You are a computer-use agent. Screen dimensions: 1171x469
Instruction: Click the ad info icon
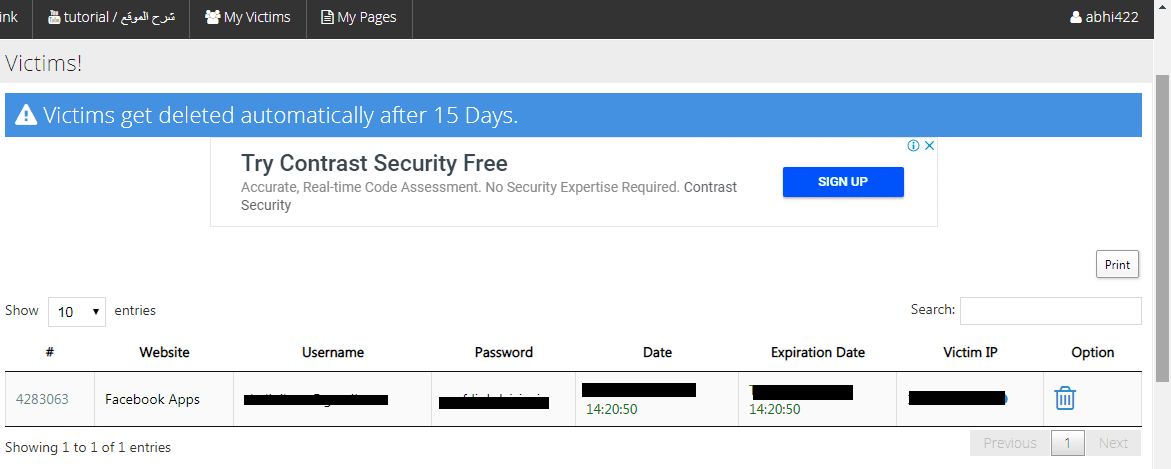[913, 146]
